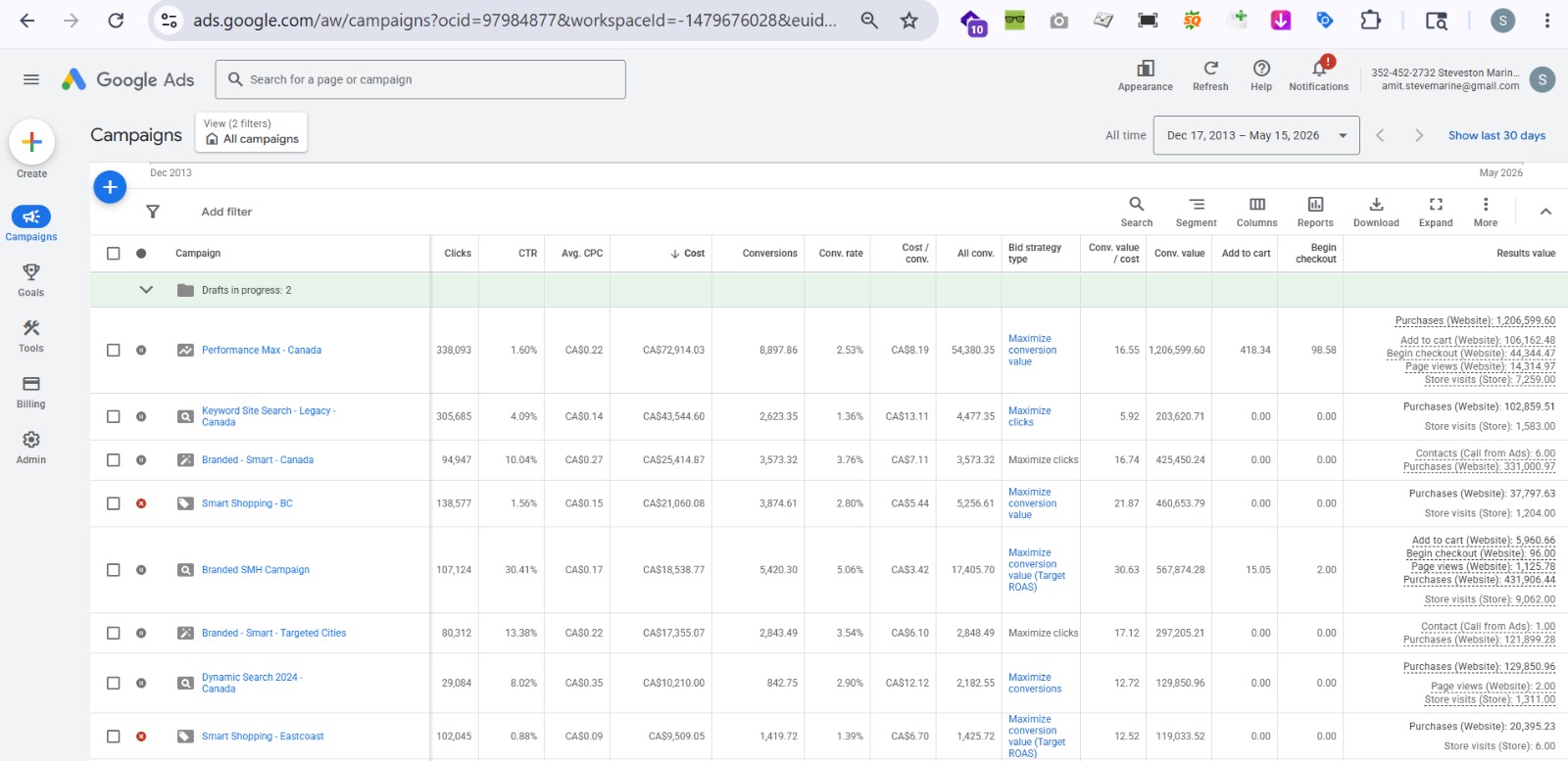The width and height of the screenshot is (1568, 761).
Task: Check the Smart Shopping - Eastcoast row
Action: 114,737
